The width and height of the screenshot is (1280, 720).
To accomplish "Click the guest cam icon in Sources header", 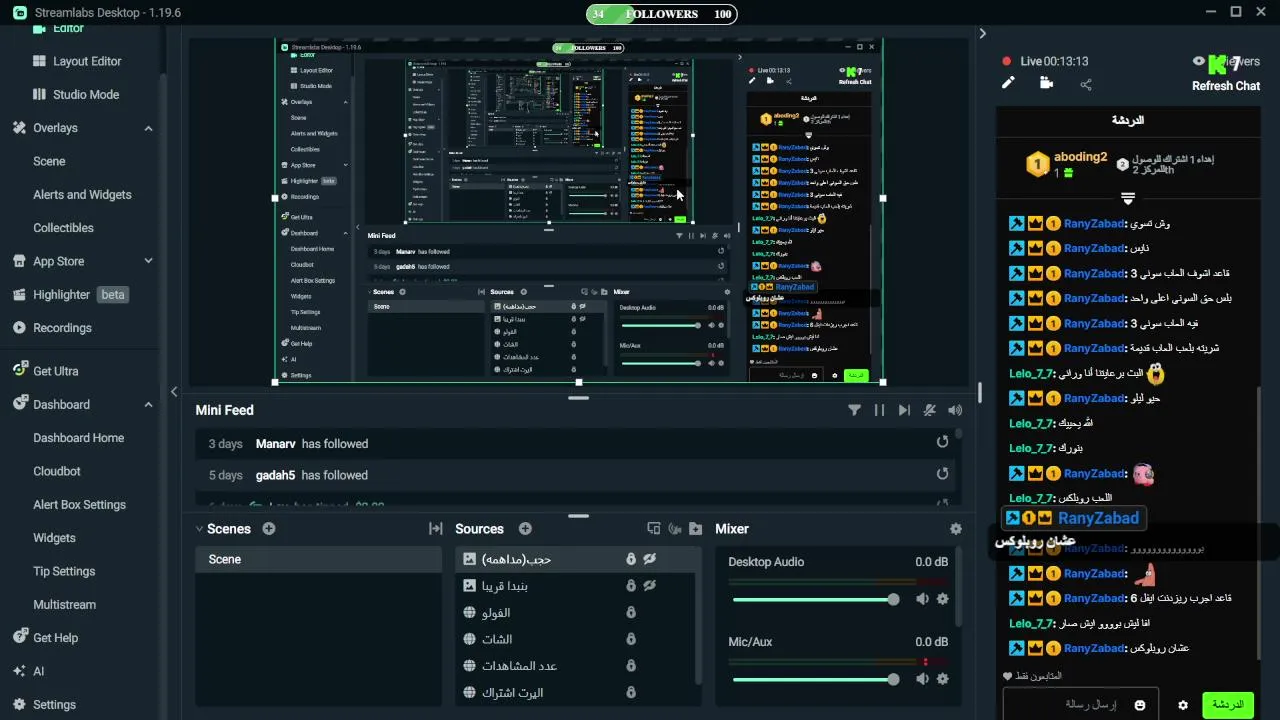I will click(x=675, y=529).
